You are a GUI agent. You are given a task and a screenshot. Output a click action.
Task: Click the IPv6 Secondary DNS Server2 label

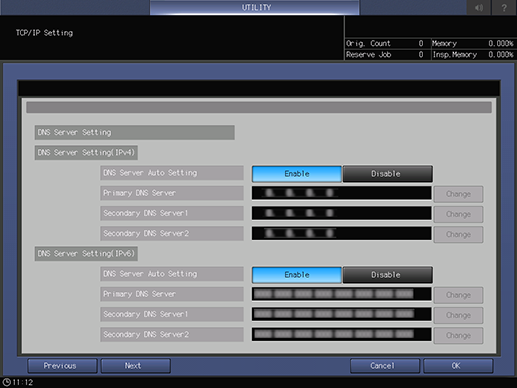point(172,334)
